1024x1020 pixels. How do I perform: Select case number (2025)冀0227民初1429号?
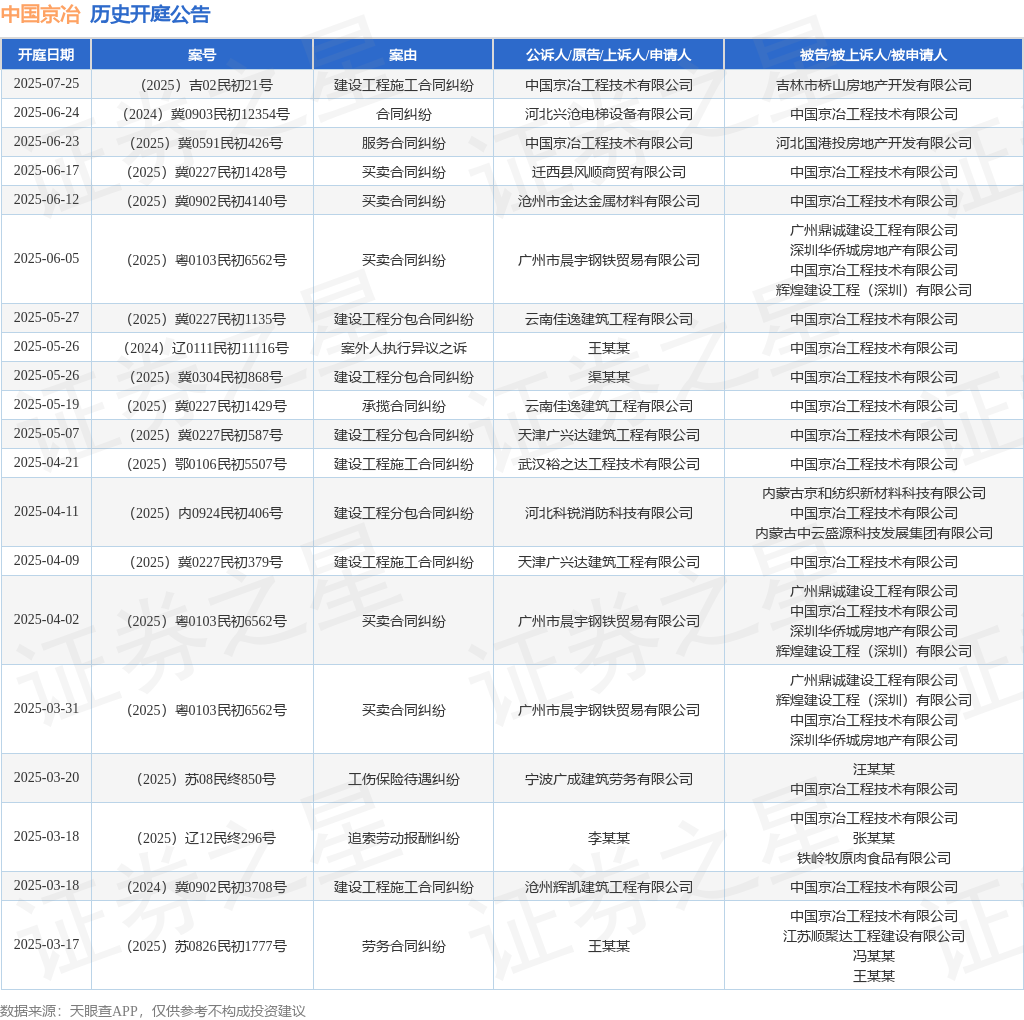pos(206,406)
